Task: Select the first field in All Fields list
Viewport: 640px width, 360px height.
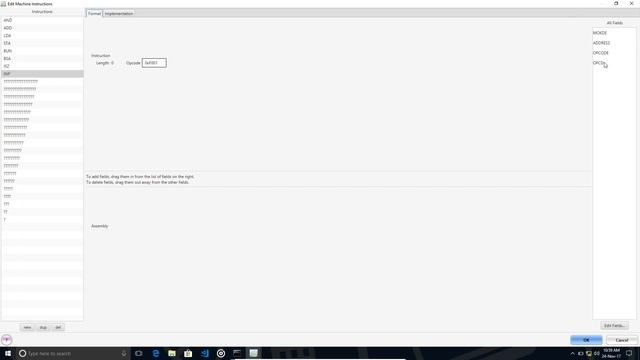Action: [600, 33]
